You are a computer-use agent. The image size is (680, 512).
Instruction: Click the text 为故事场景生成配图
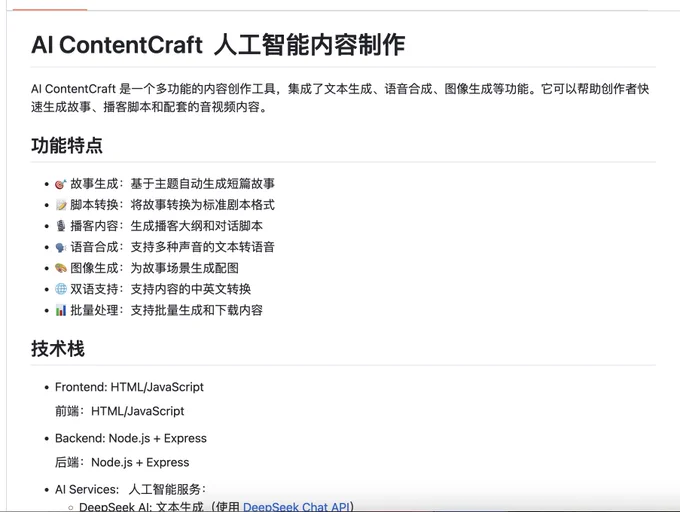[x=184, y=268]
